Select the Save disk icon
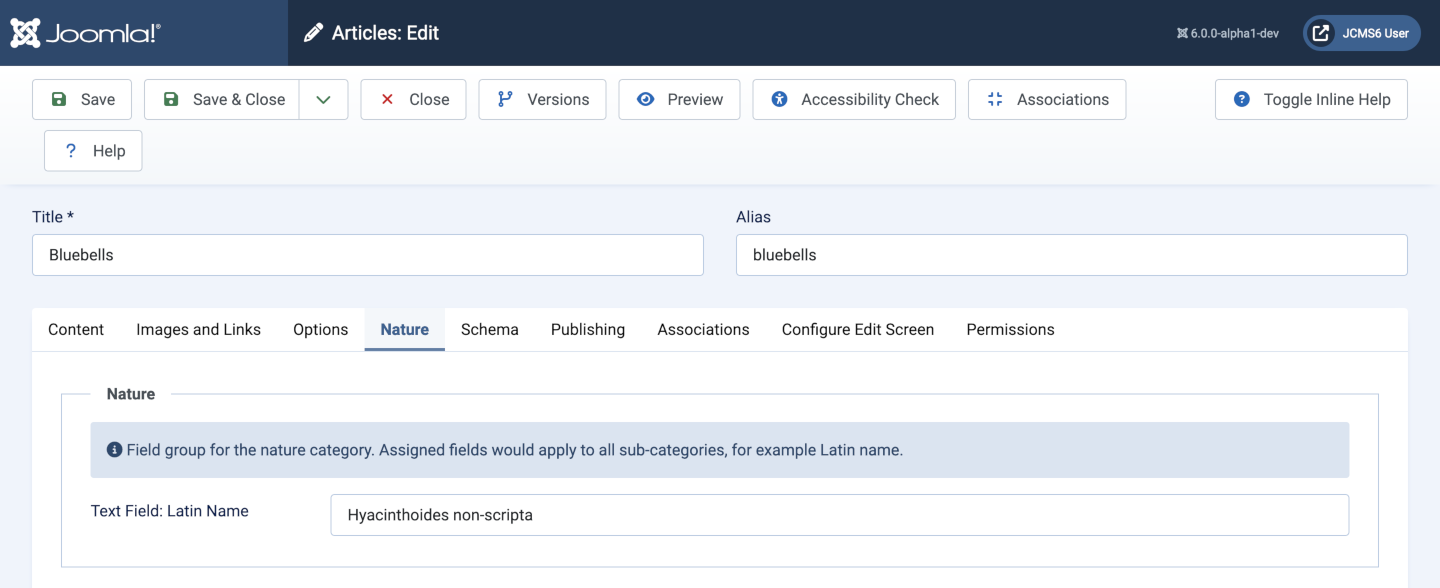Image resolution: width=1440 pixels, height=588 pixels. pos(62,99)
